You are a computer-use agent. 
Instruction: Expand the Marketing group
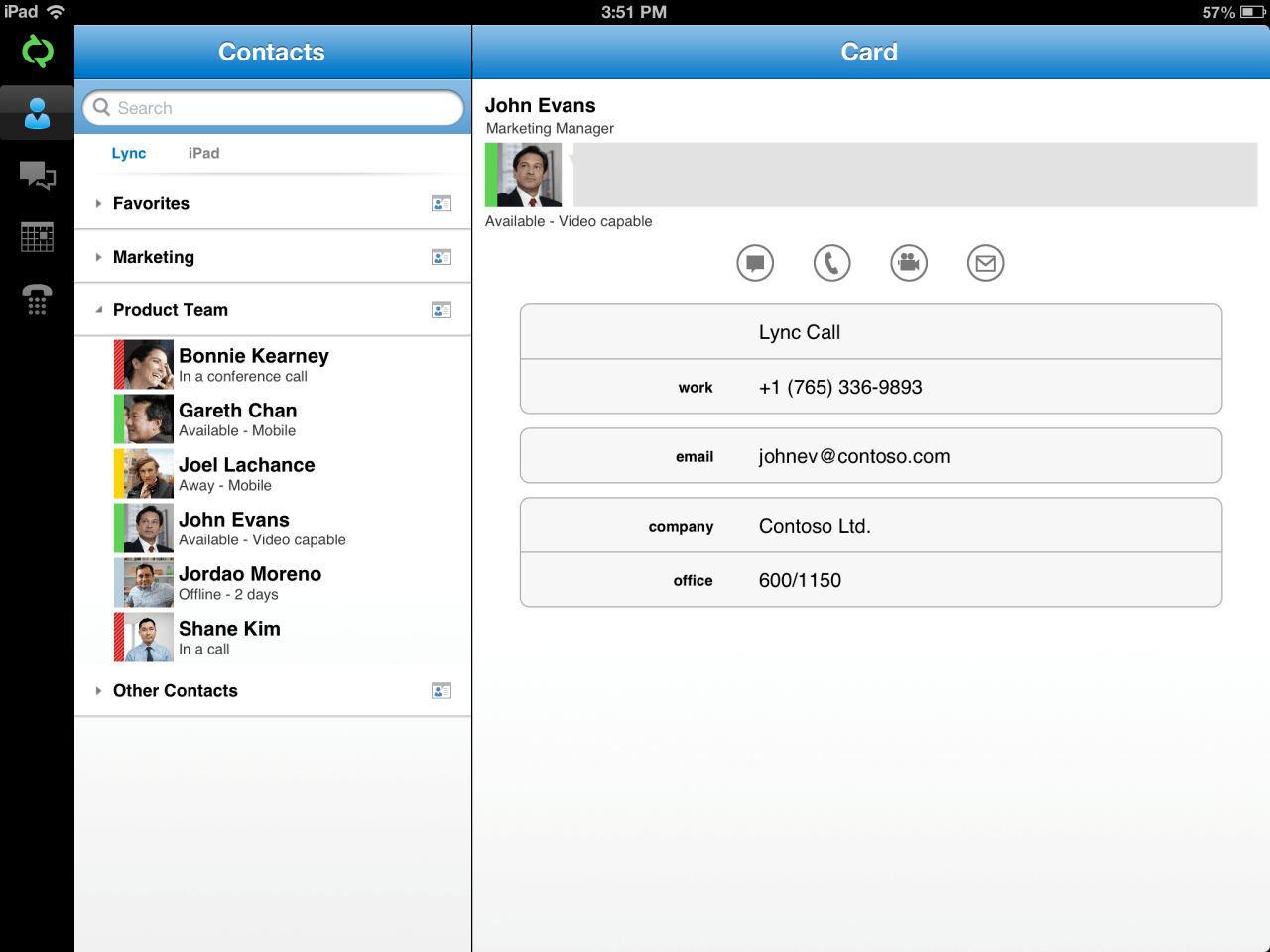[x=98, y=257]
